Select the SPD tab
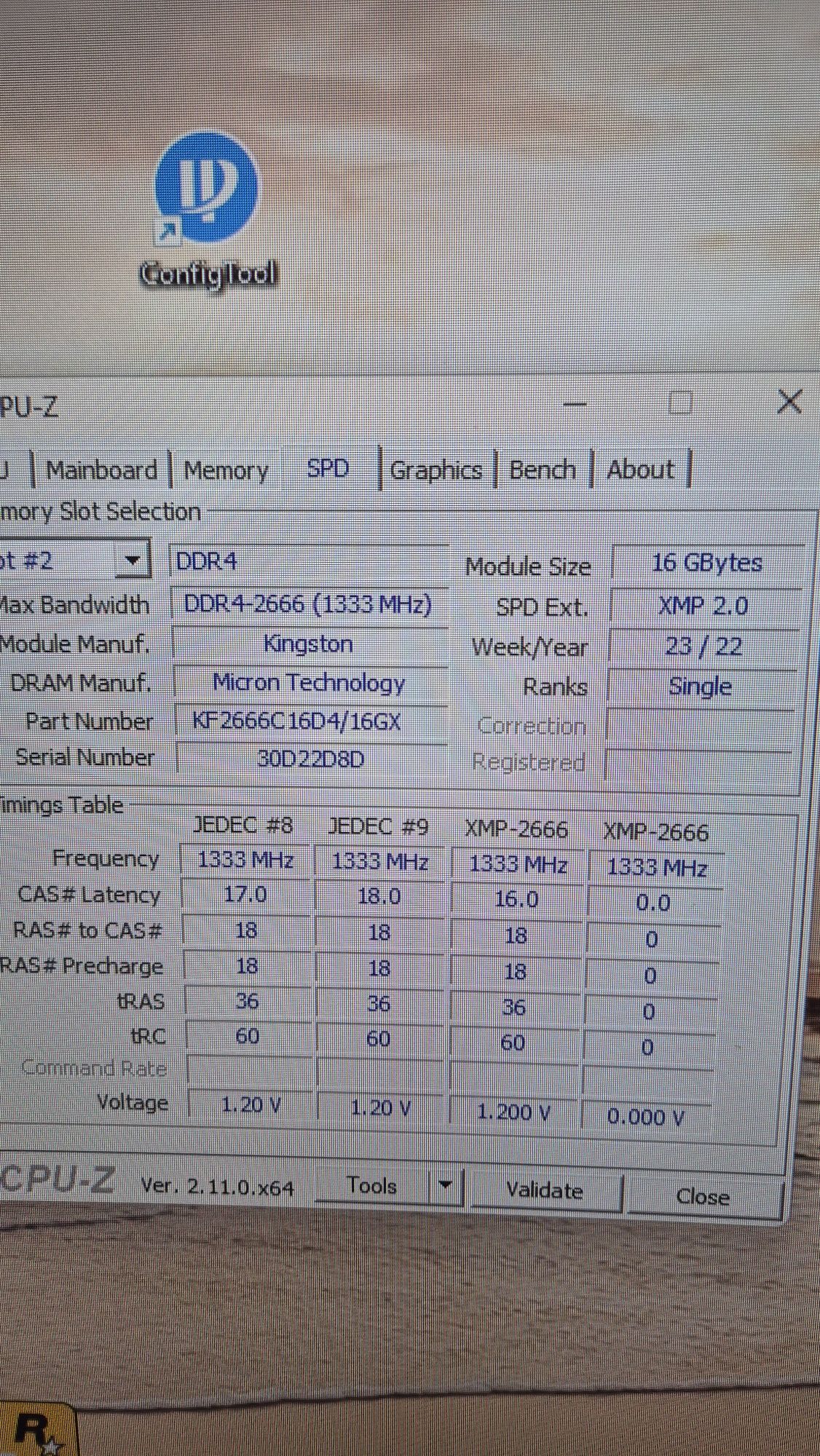Screen dimensions: 820x1456 tap(328, 467)
